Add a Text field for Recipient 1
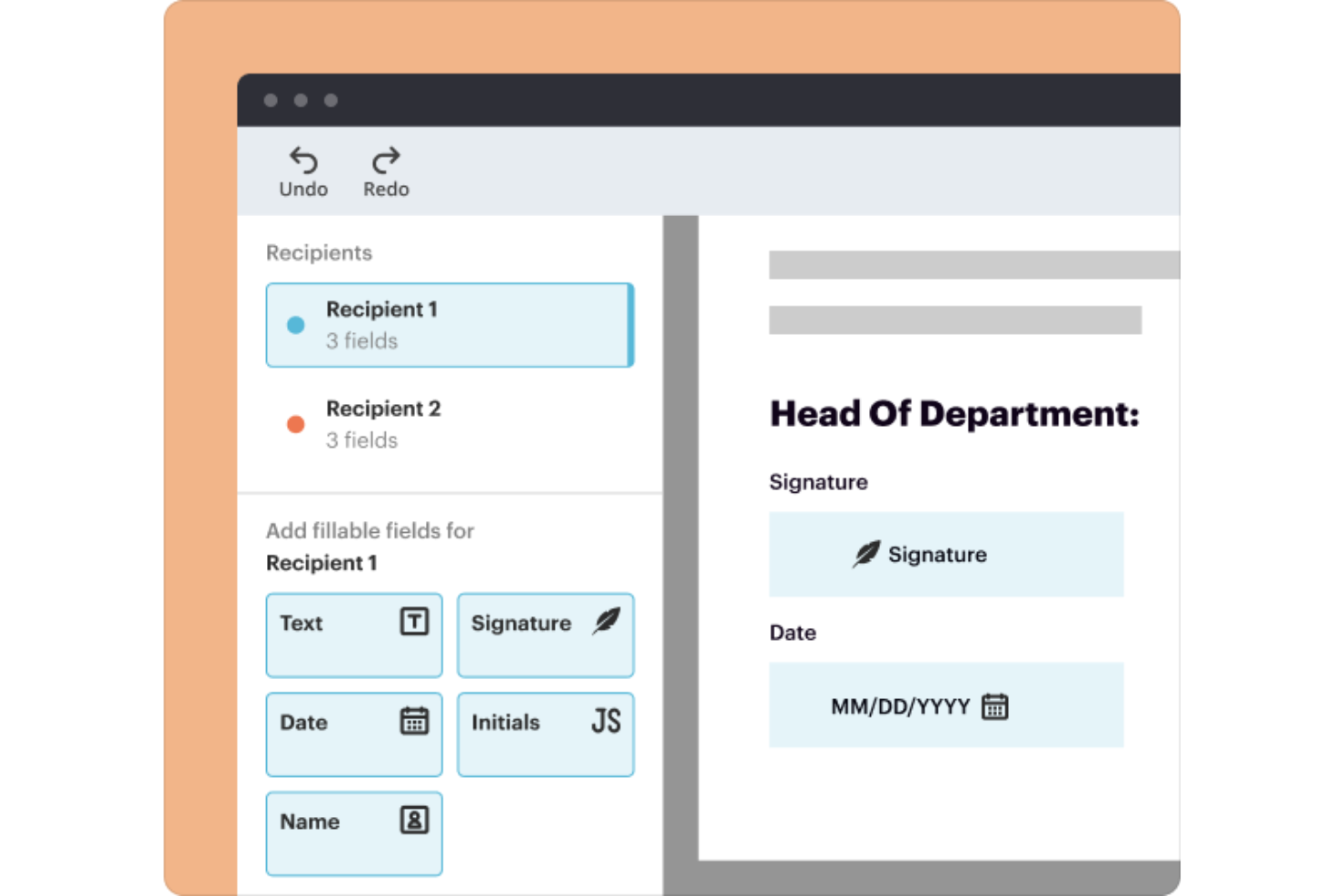Image resolution: width=1344 pixels, height=896 pixels. pyautogui.click(x=353, y=635)
